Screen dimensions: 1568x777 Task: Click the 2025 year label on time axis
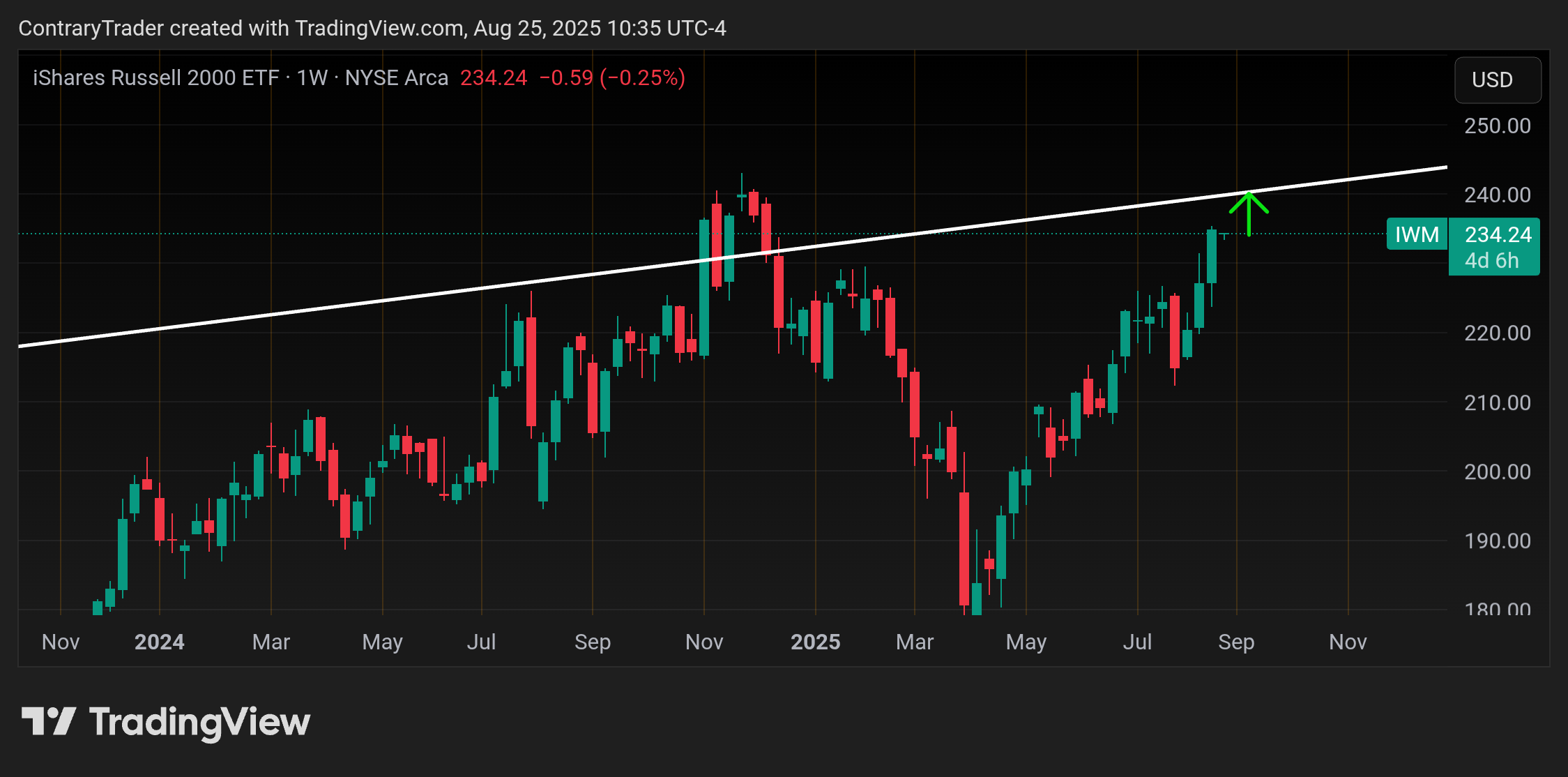(x=815, y=642)
